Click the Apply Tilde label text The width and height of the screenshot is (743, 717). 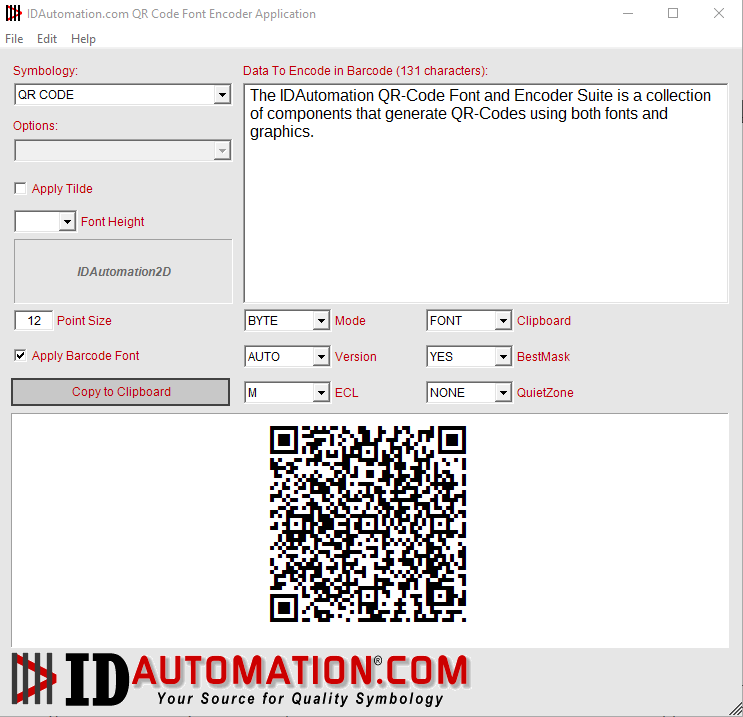pos(62,189)
